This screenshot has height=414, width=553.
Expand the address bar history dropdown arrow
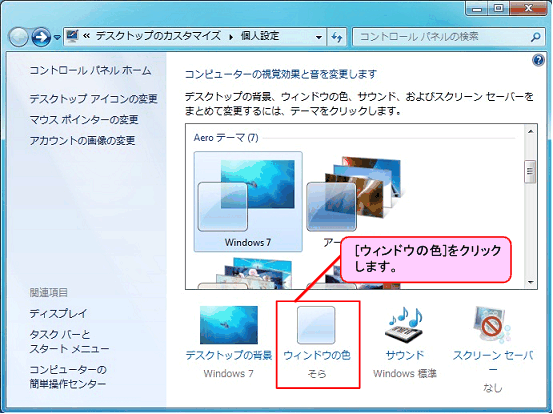click(319, 37)
